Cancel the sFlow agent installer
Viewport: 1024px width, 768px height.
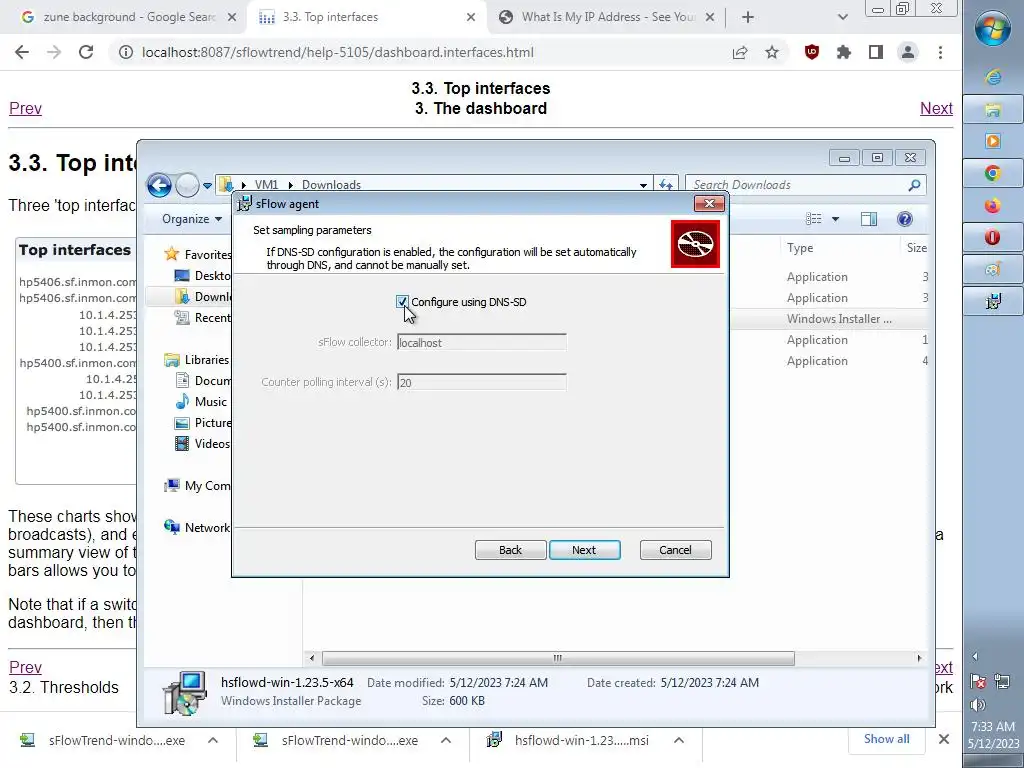(675, 550)
